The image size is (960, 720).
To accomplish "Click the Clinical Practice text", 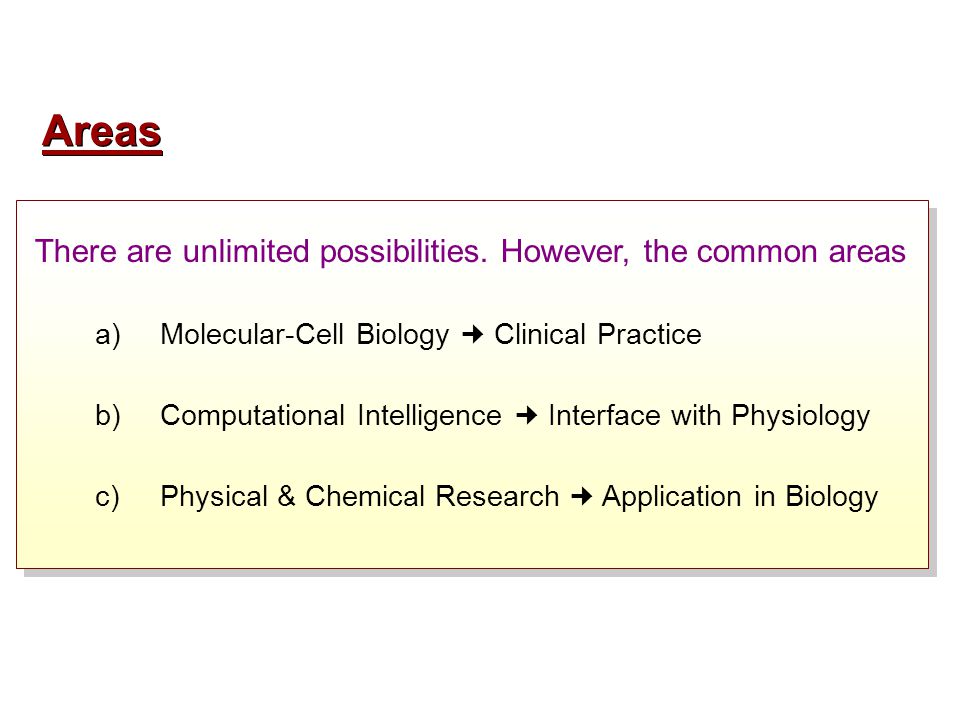I will pos(598,334).
